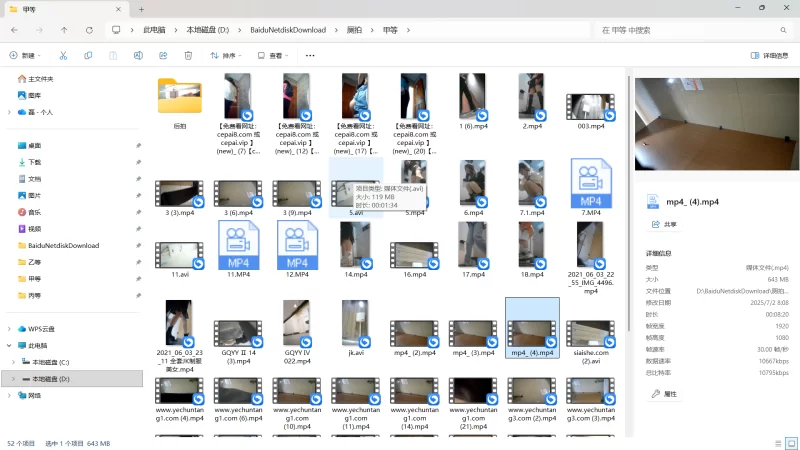Click the Copy icon in the toolbar

[x=88, y=56]
